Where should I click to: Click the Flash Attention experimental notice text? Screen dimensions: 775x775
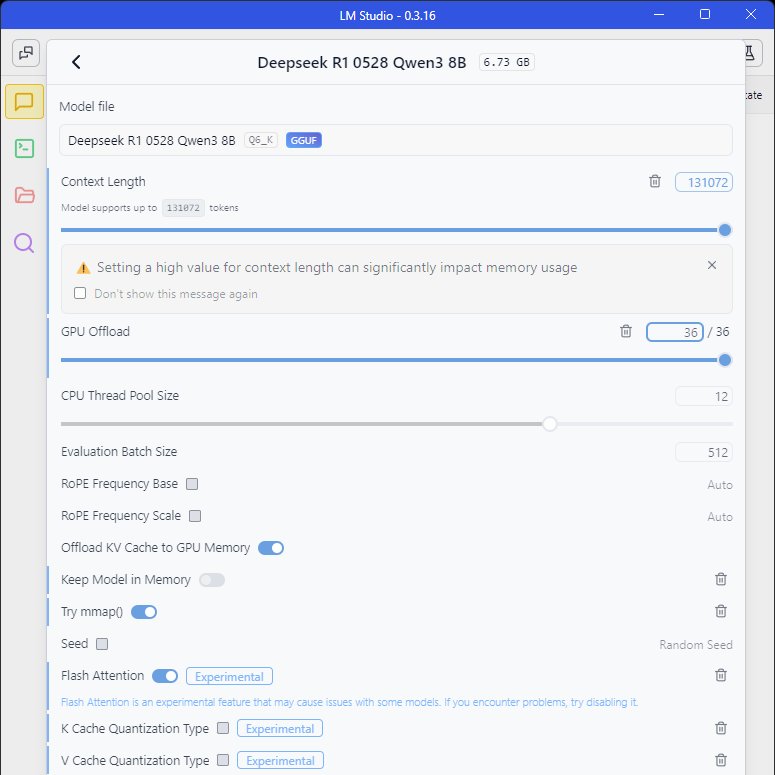coord(349,702)
